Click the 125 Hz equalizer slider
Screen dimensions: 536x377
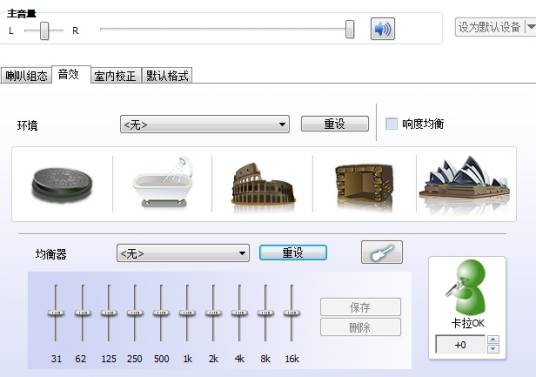tap(109, 313)
